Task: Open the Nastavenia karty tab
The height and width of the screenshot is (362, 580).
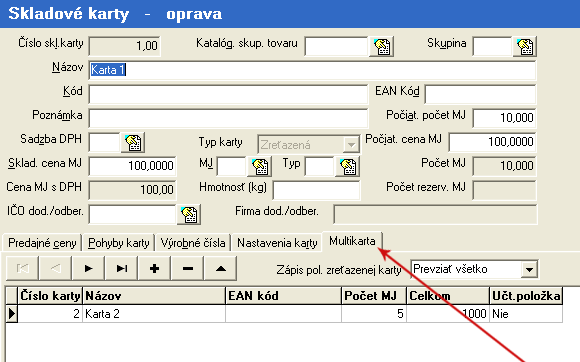Action: pyautogui.click(x=277, y=243)
